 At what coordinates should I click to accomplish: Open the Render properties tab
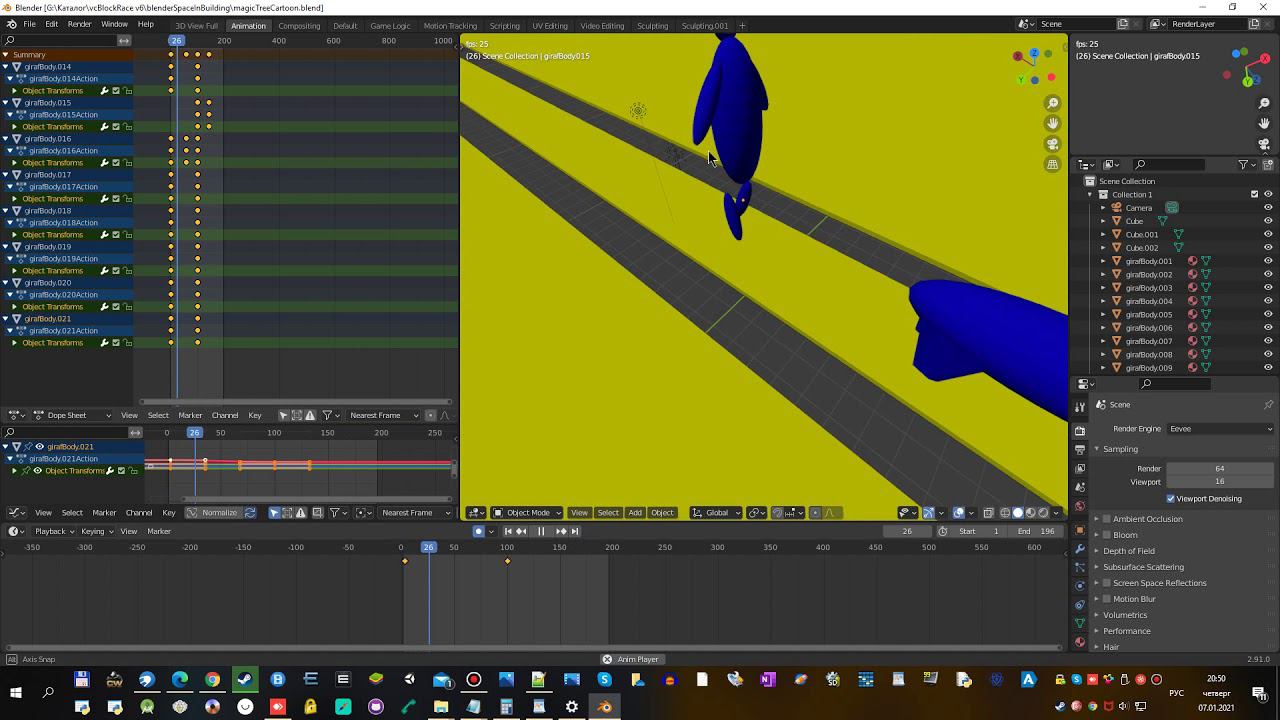(1080, 430)
